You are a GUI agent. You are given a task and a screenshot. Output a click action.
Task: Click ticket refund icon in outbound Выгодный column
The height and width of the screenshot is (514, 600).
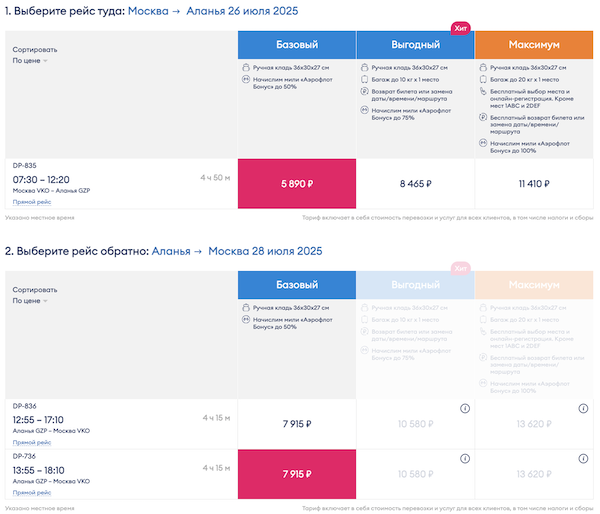tap(364, 90)
